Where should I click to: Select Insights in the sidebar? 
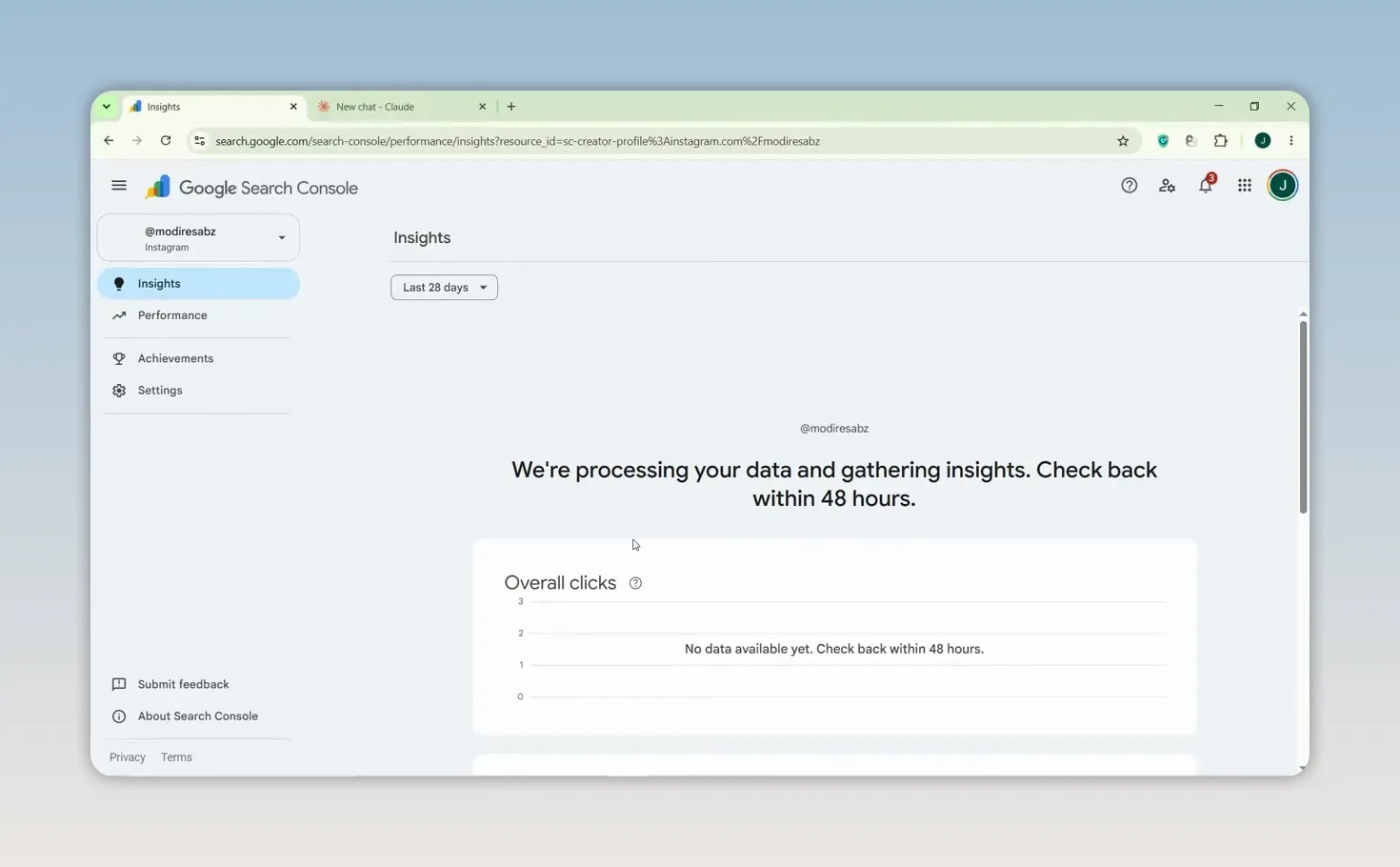coord(198,284)
